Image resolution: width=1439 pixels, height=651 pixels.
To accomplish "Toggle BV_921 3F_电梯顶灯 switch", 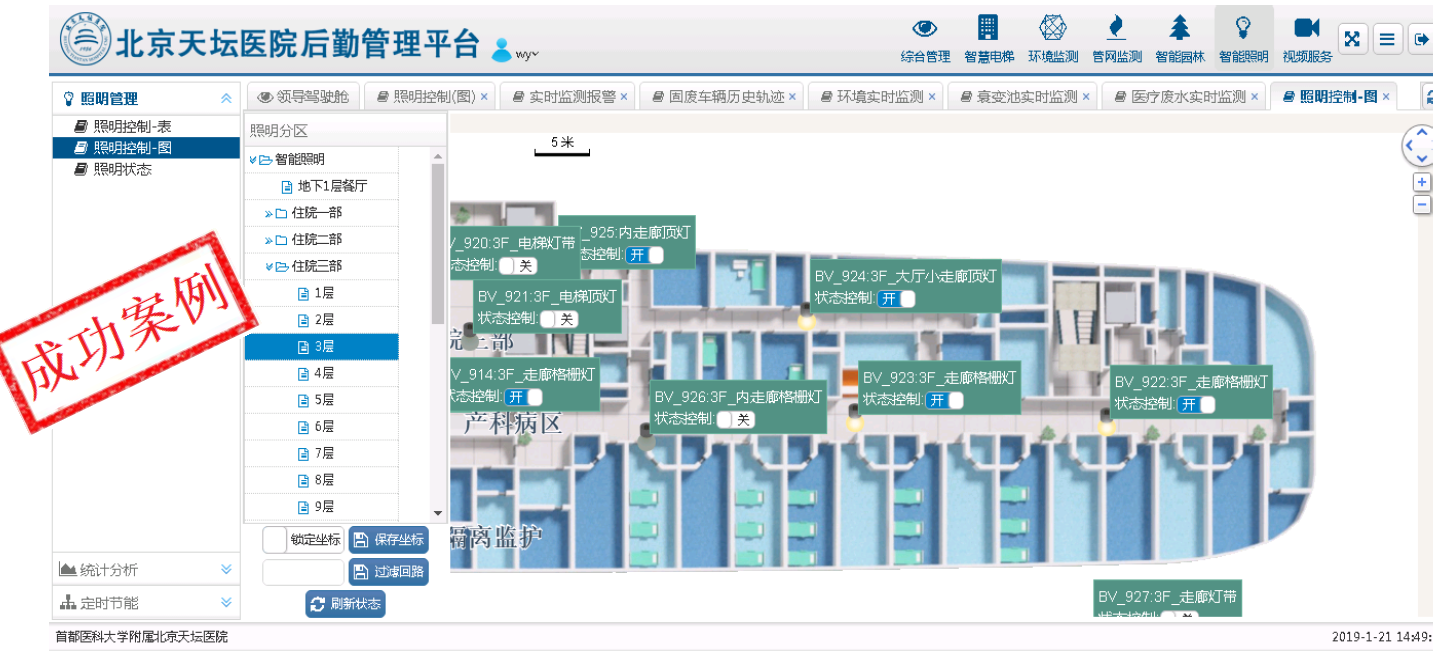I will (559, 319).
